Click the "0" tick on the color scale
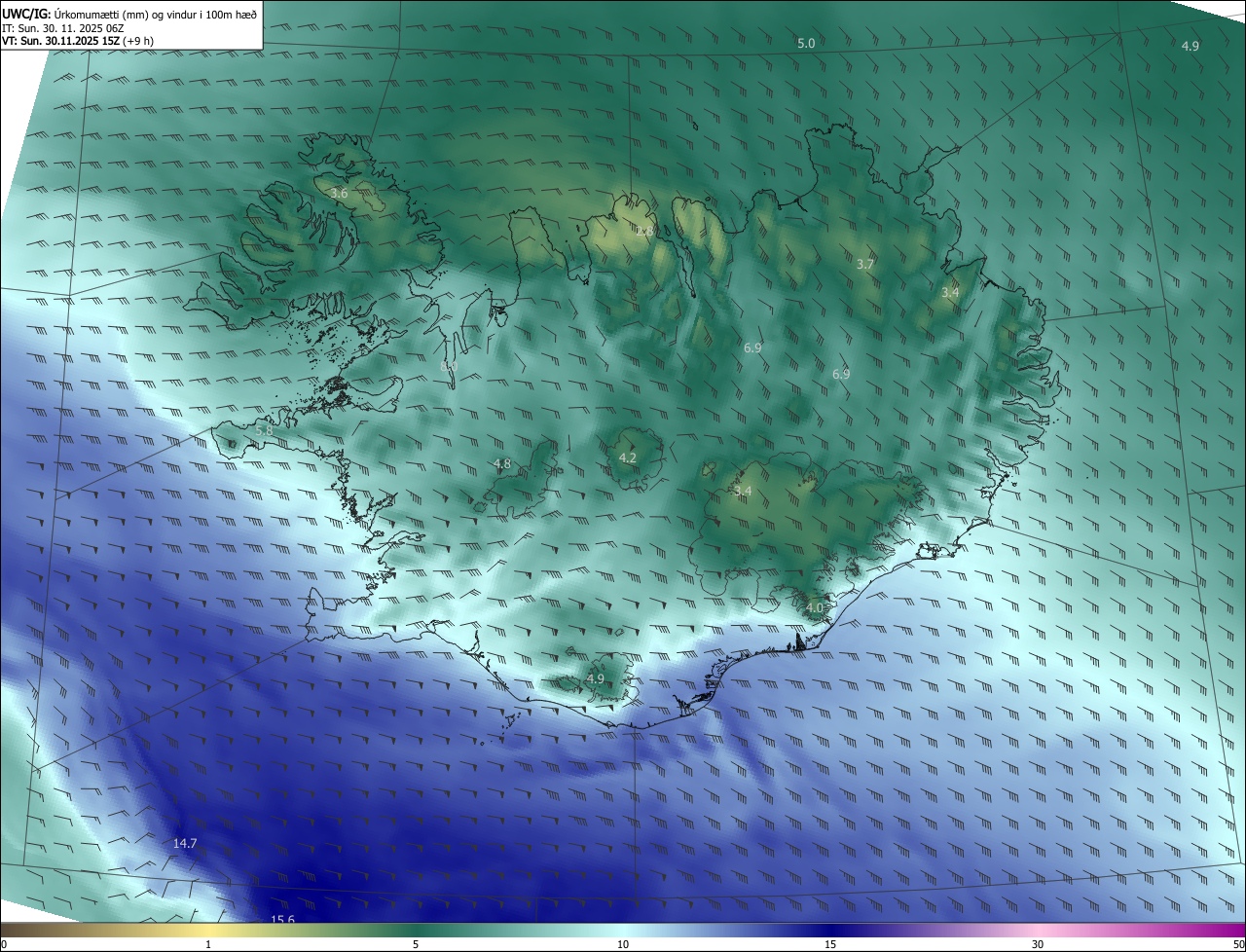 [4, 944]
